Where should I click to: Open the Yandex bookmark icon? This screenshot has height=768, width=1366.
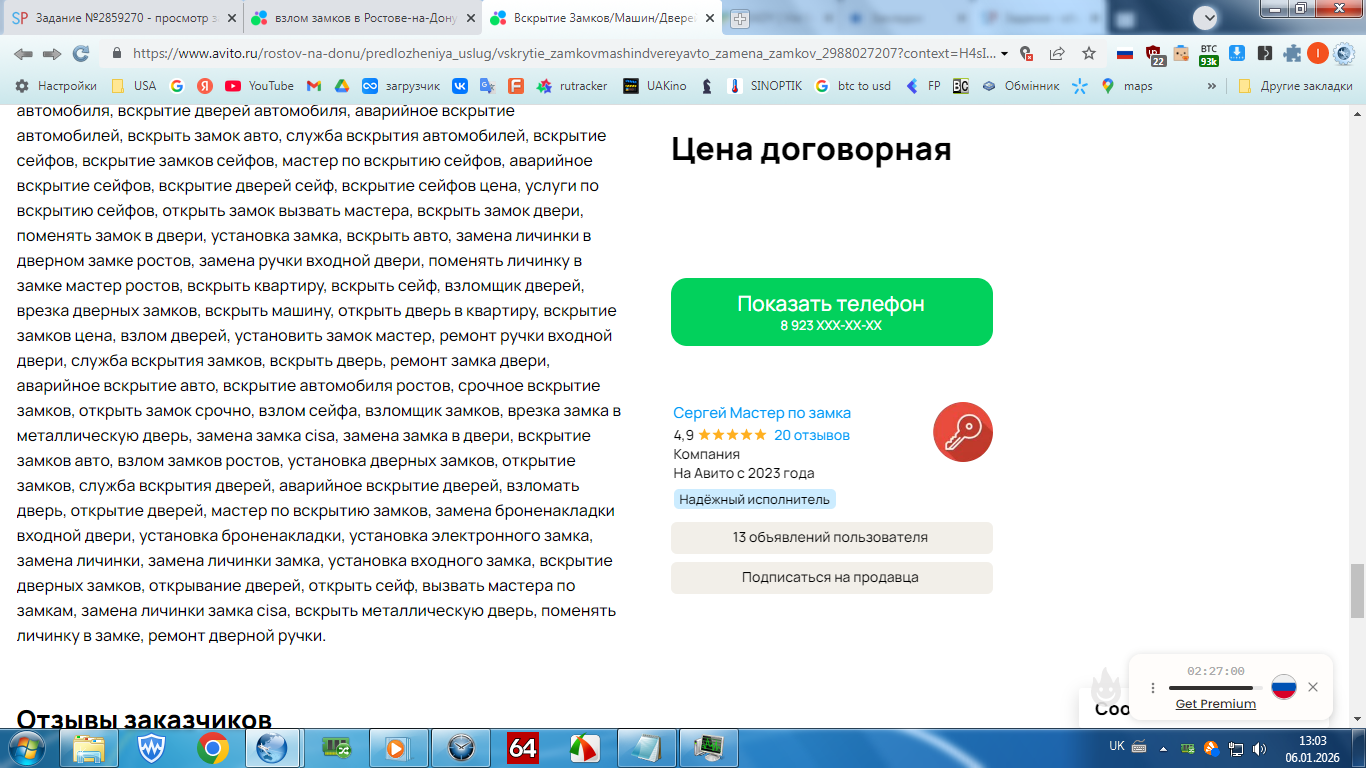[x=204, y=86]
